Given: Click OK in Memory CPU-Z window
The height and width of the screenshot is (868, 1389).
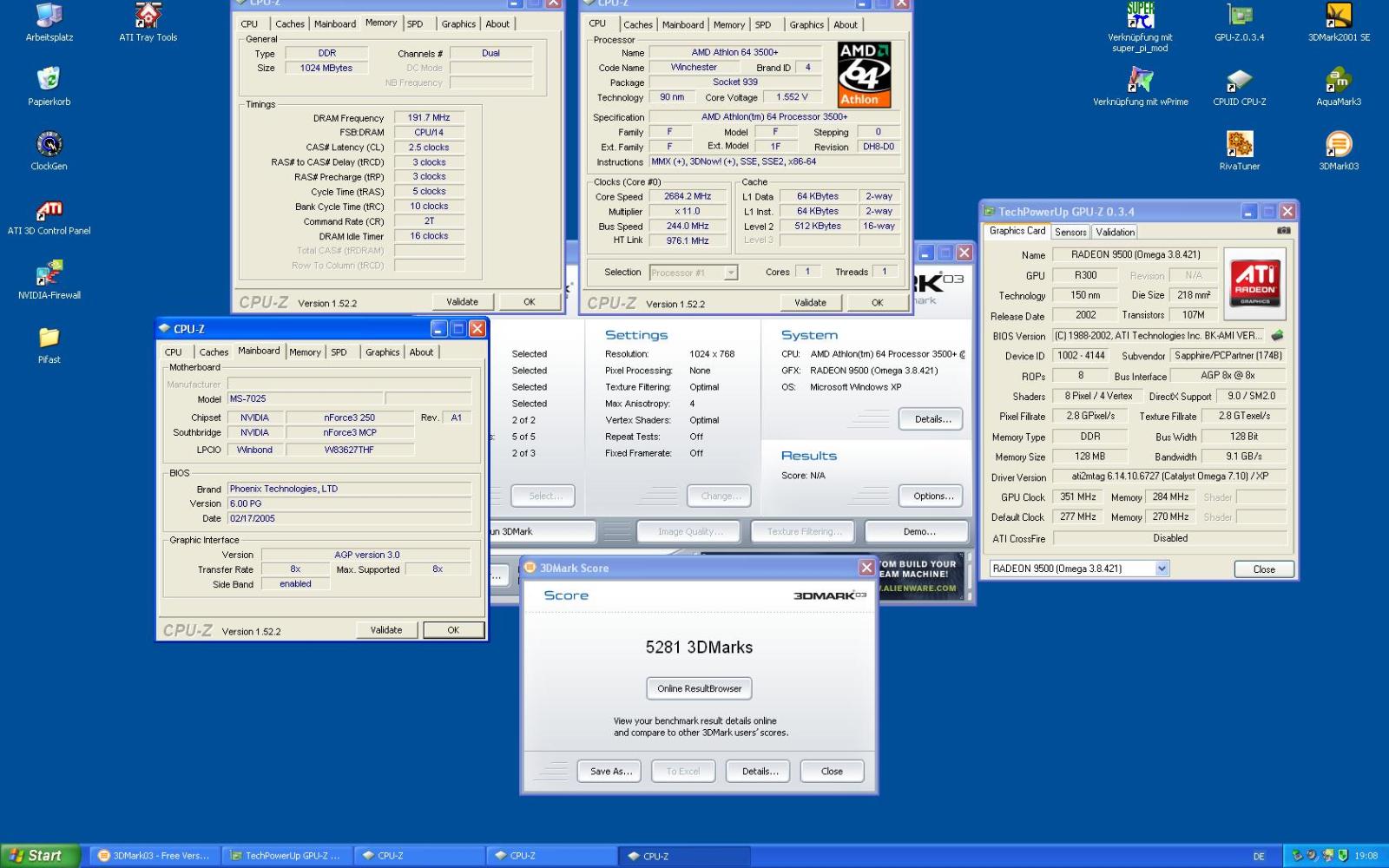Looking at the screenshot, I should coord(530,301).
